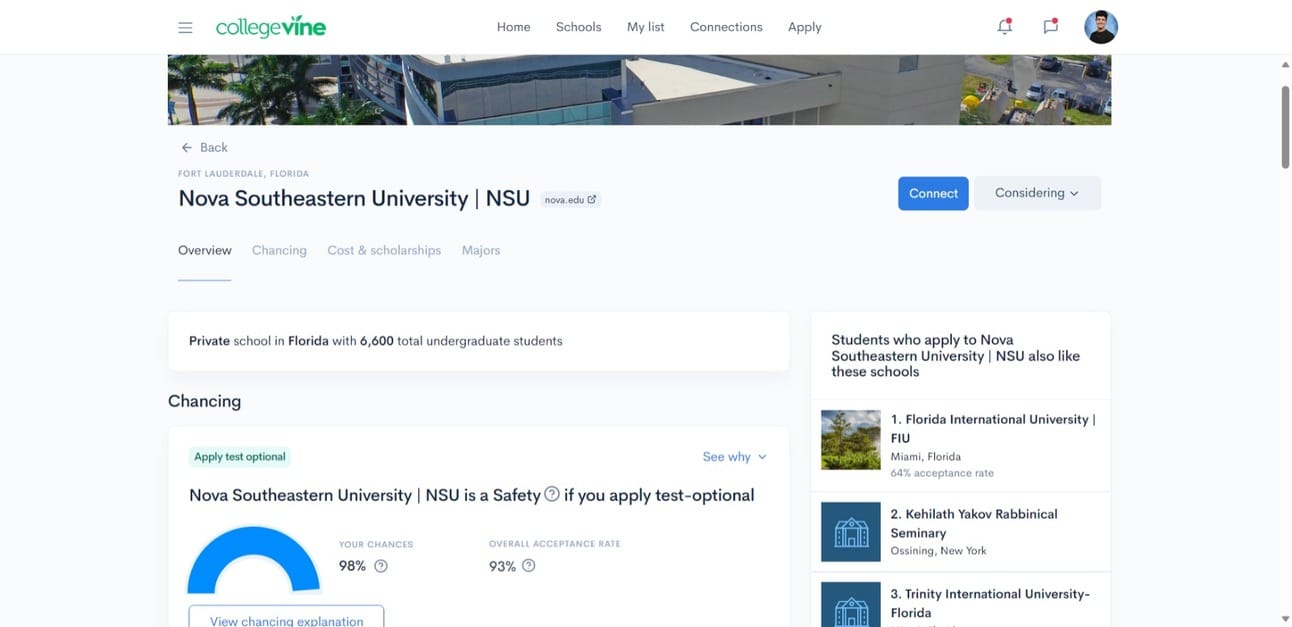Click '64% acceptance rate' text
Viewport: 1292px width, 627px height.
click(x=942, y=473)
